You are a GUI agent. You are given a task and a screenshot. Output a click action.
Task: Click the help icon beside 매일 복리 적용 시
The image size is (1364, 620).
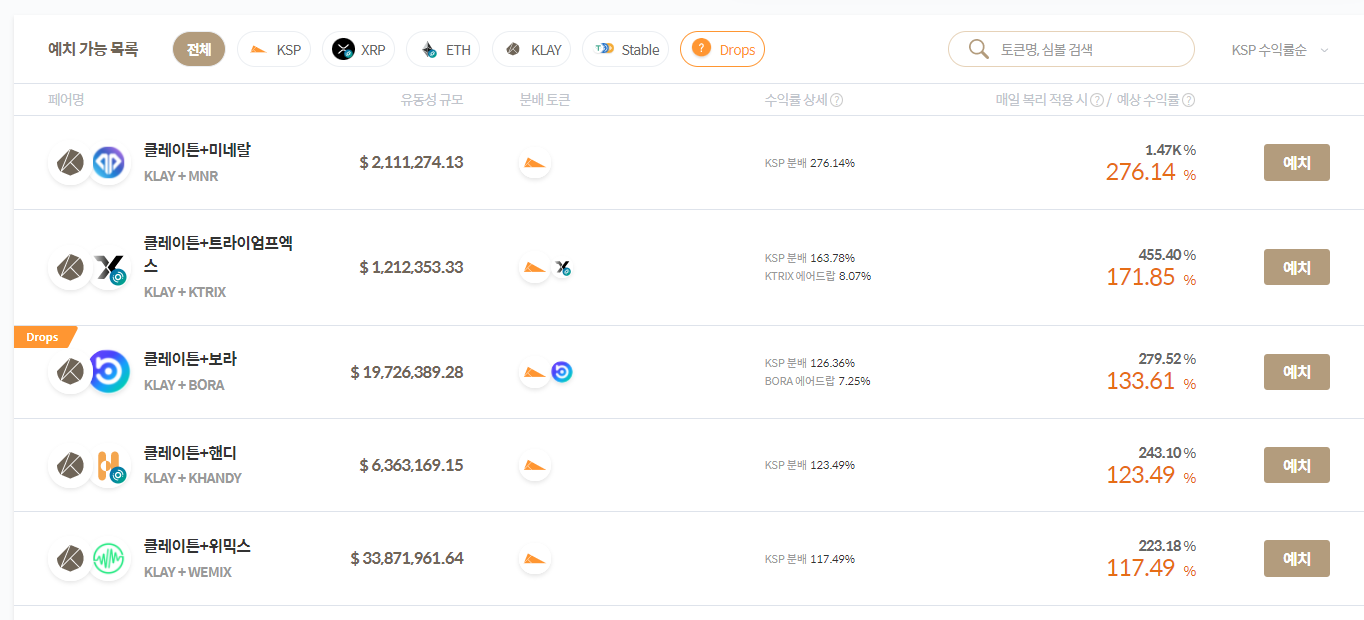coord(1096,100)
